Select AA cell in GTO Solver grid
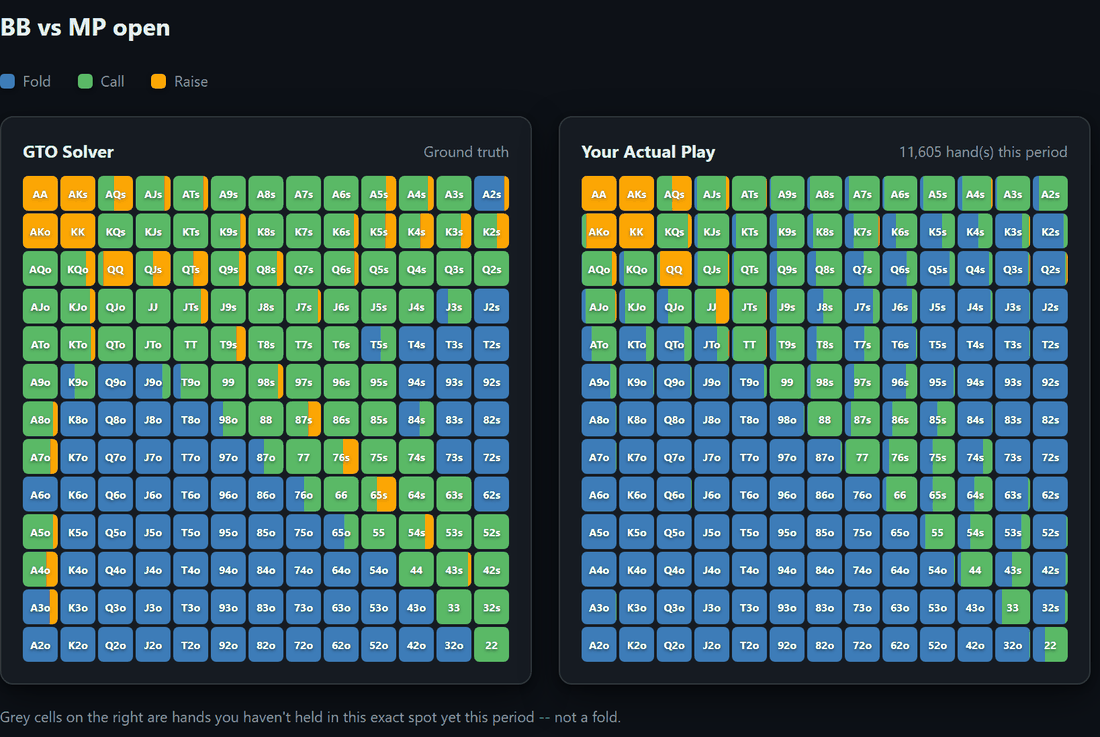This screenshot has width=1100, height=737. coord(40,194)
